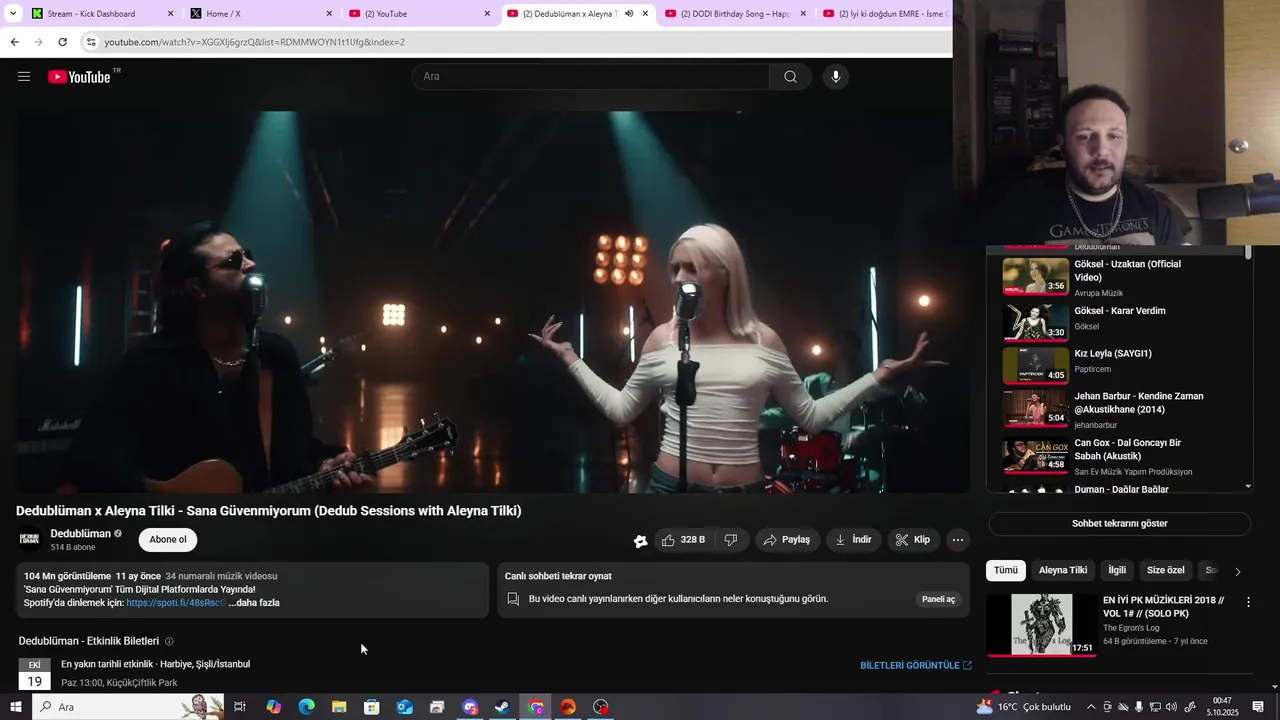Show hidden system tray icons
1280x720 pixels.
1091,707
